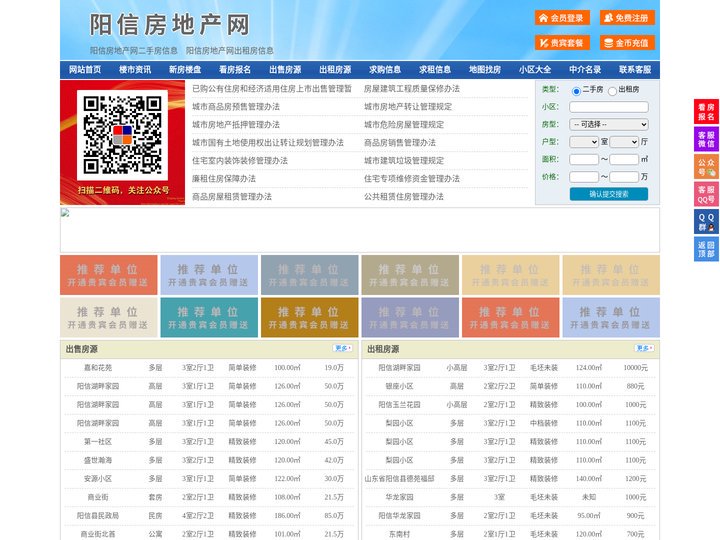Open the 住宅室内装饰装修管理办法 link
This screenshot has height=540, width=720.
(x=240, y=161)
